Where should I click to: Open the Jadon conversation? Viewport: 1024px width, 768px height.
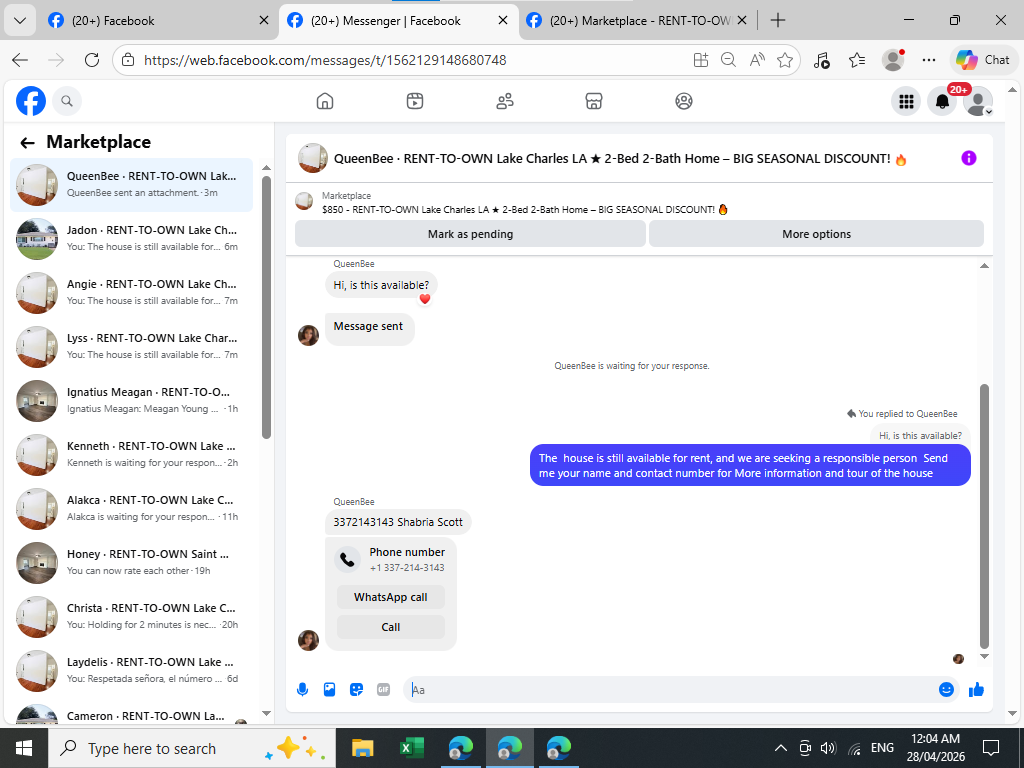tap(131, 239)
